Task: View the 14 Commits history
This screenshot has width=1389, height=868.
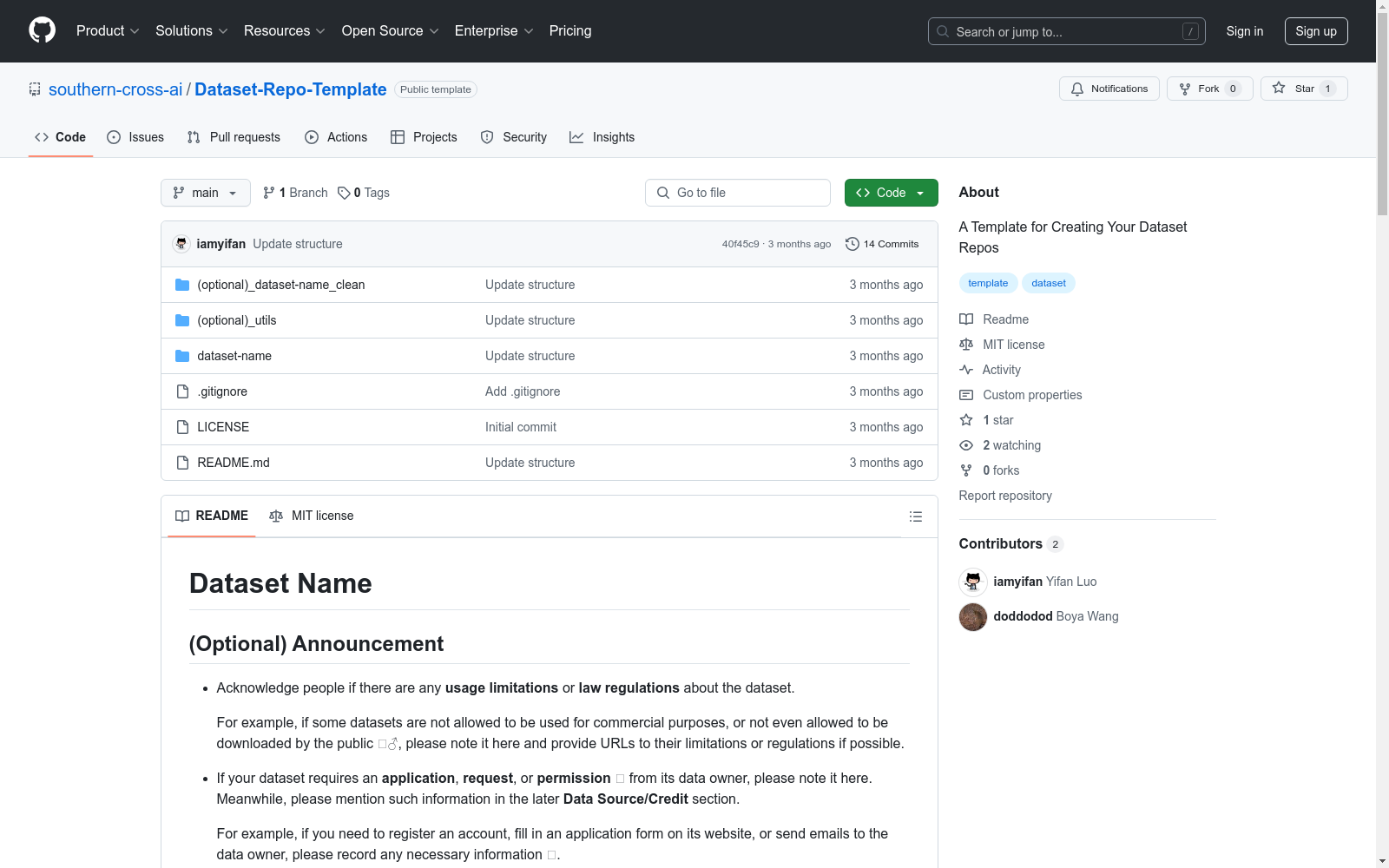Action: coord(882,244)
